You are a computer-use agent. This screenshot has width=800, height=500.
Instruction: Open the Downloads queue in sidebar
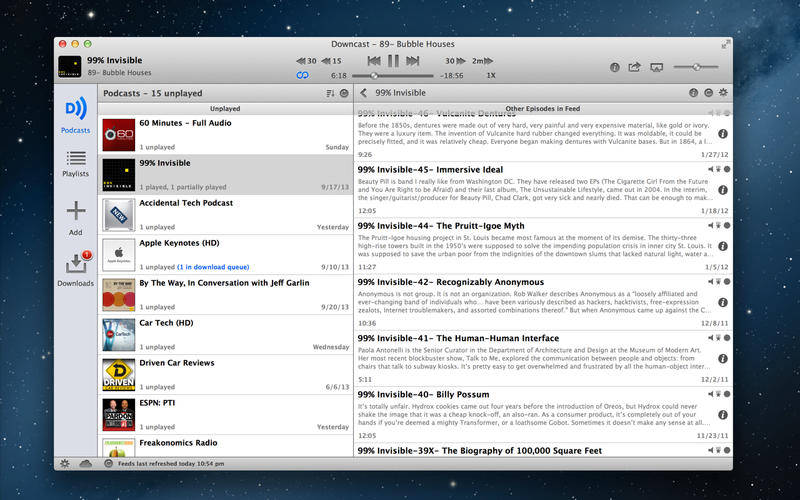tap(75, 268)
